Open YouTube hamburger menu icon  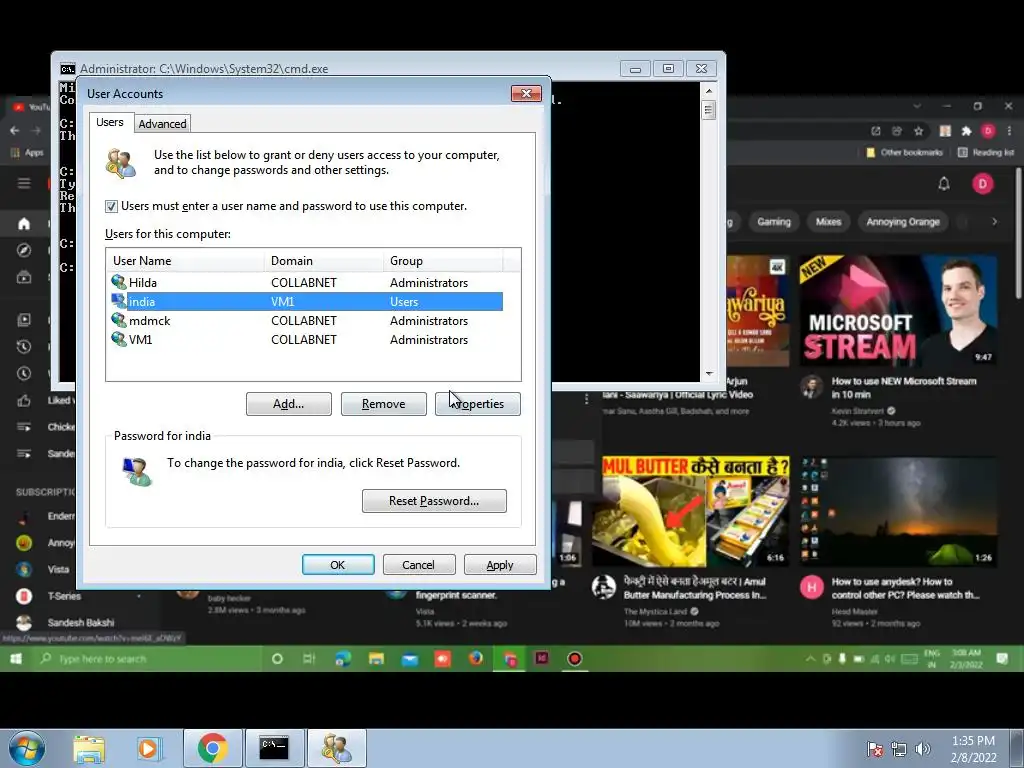(24, 183)
